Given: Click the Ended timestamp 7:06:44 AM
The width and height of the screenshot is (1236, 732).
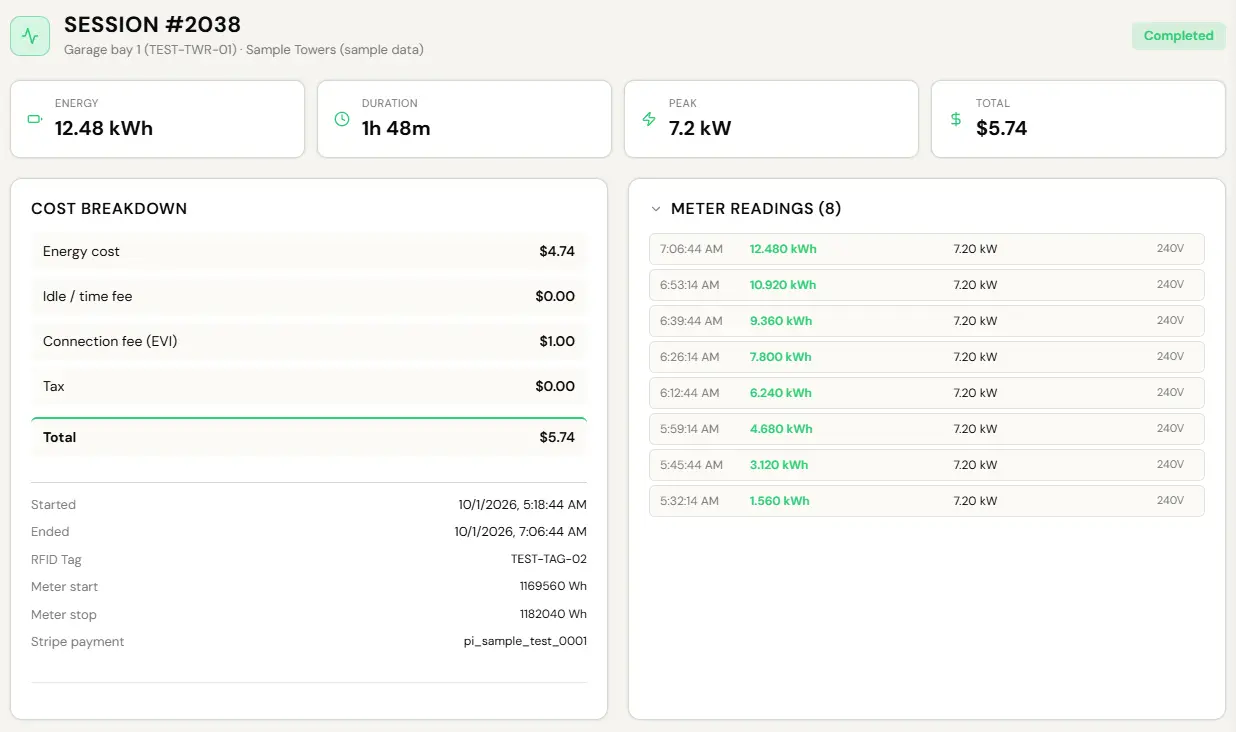Looking at the screenshot, I should [521, 532].
